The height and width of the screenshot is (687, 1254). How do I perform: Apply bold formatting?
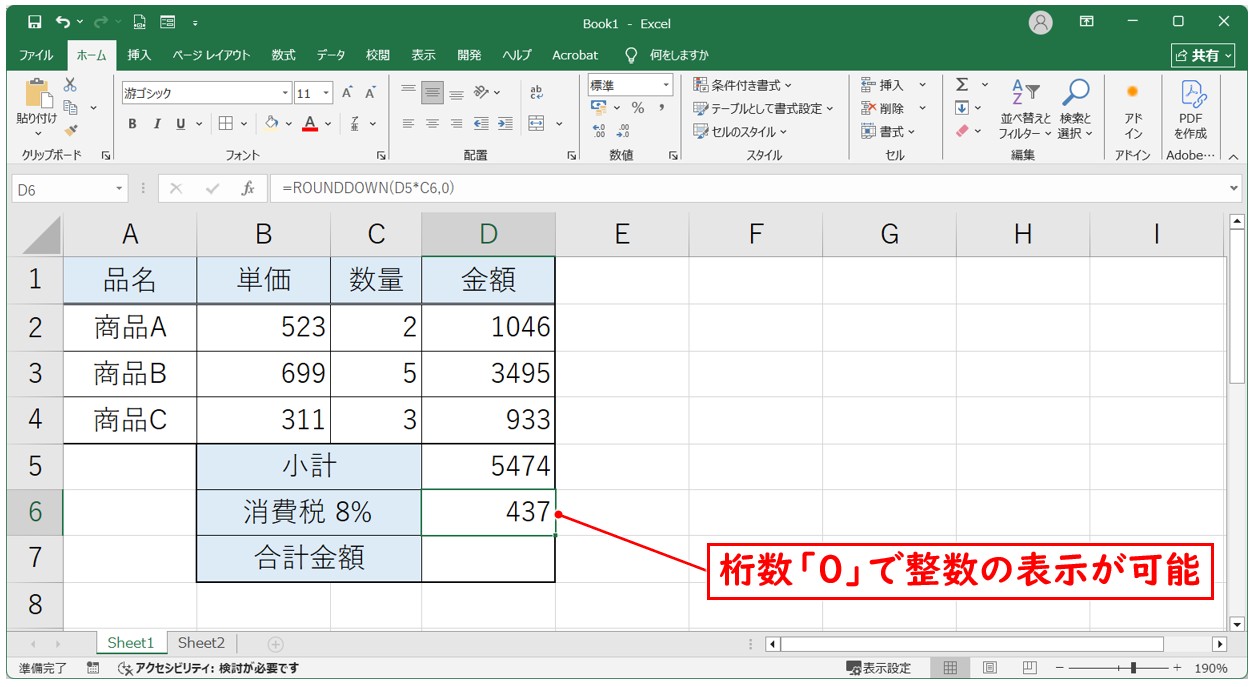(x=132, y=124)
